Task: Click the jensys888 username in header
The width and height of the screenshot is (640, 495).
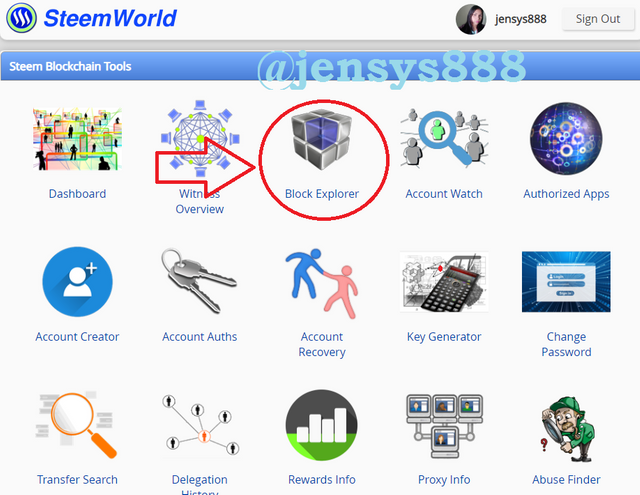Action: pos(520,19)
